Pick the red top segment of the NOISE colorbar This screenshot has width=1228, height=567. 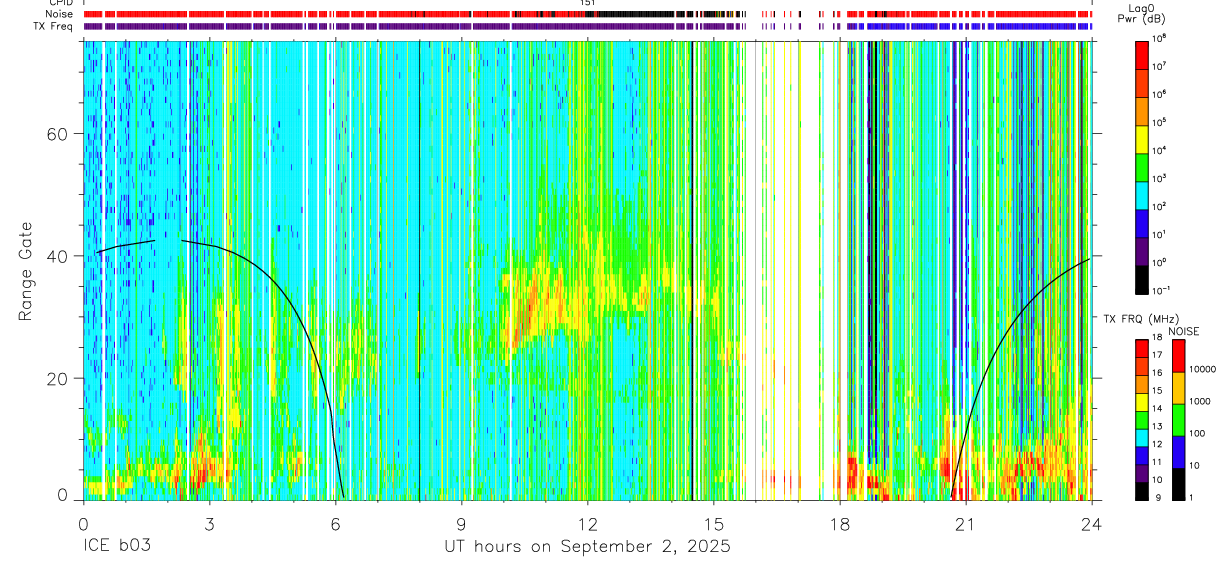1177,355
